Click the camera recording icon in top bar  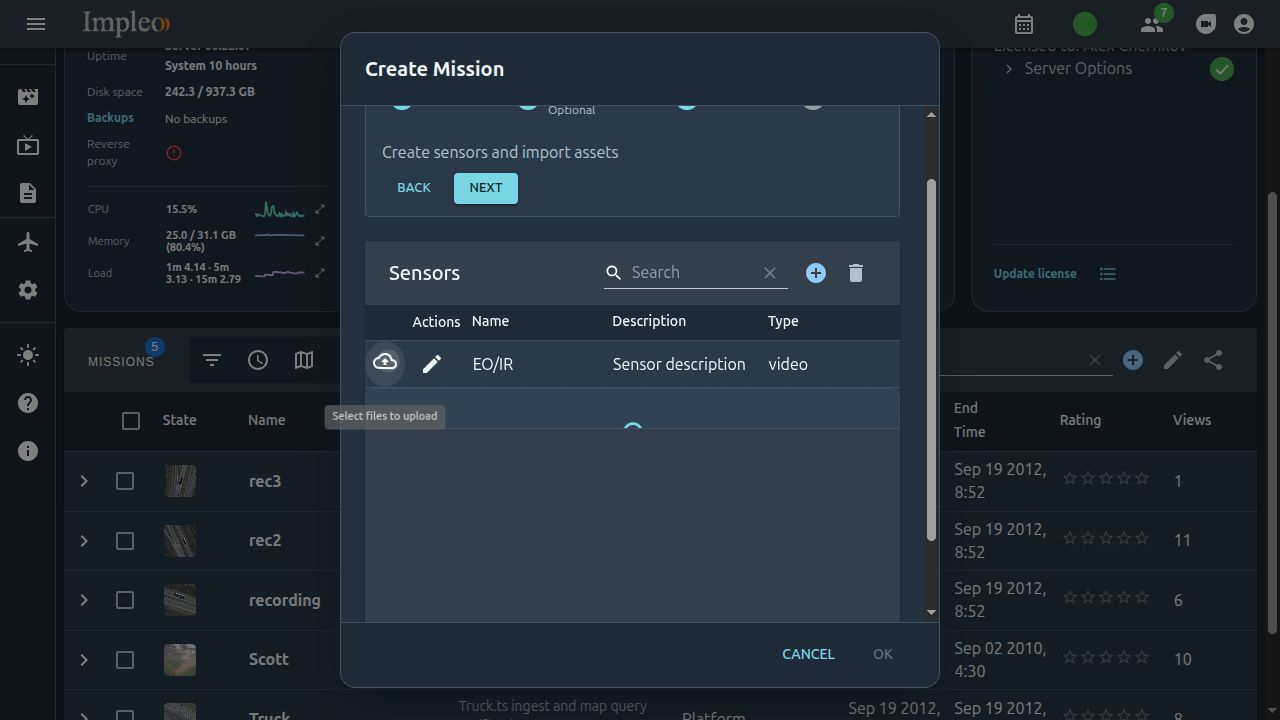[1206, 24]
